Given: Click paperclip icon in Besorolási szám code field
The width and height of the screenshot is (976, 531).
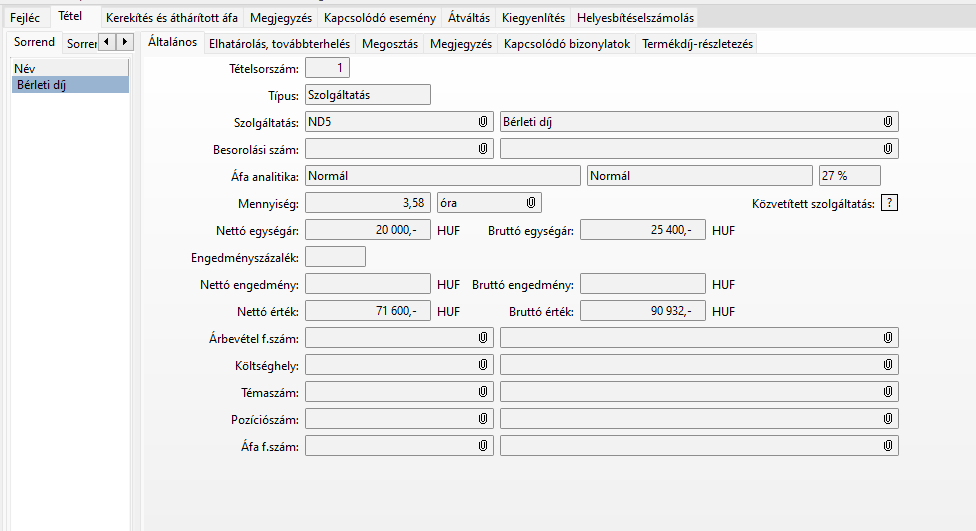Looking at the screenshot, I should coord(482,149).
